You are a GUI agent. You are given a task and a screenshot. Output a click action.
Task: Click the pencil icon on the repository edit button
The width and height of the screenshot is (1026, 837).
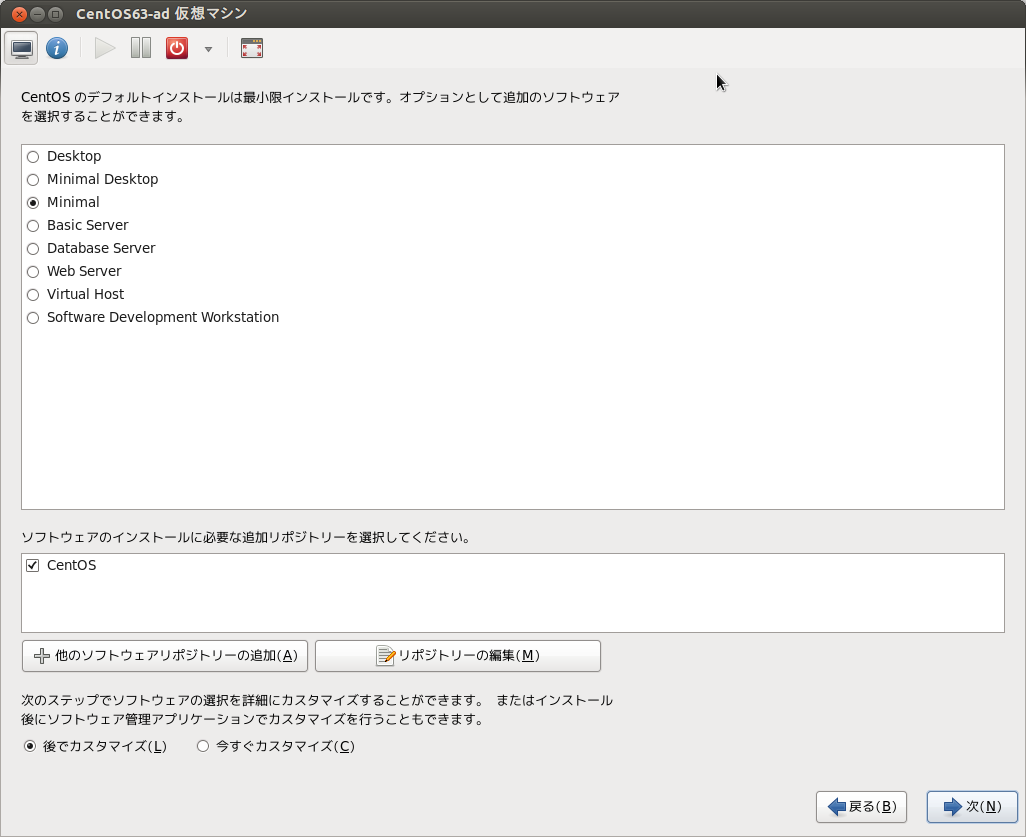point(387,656)
